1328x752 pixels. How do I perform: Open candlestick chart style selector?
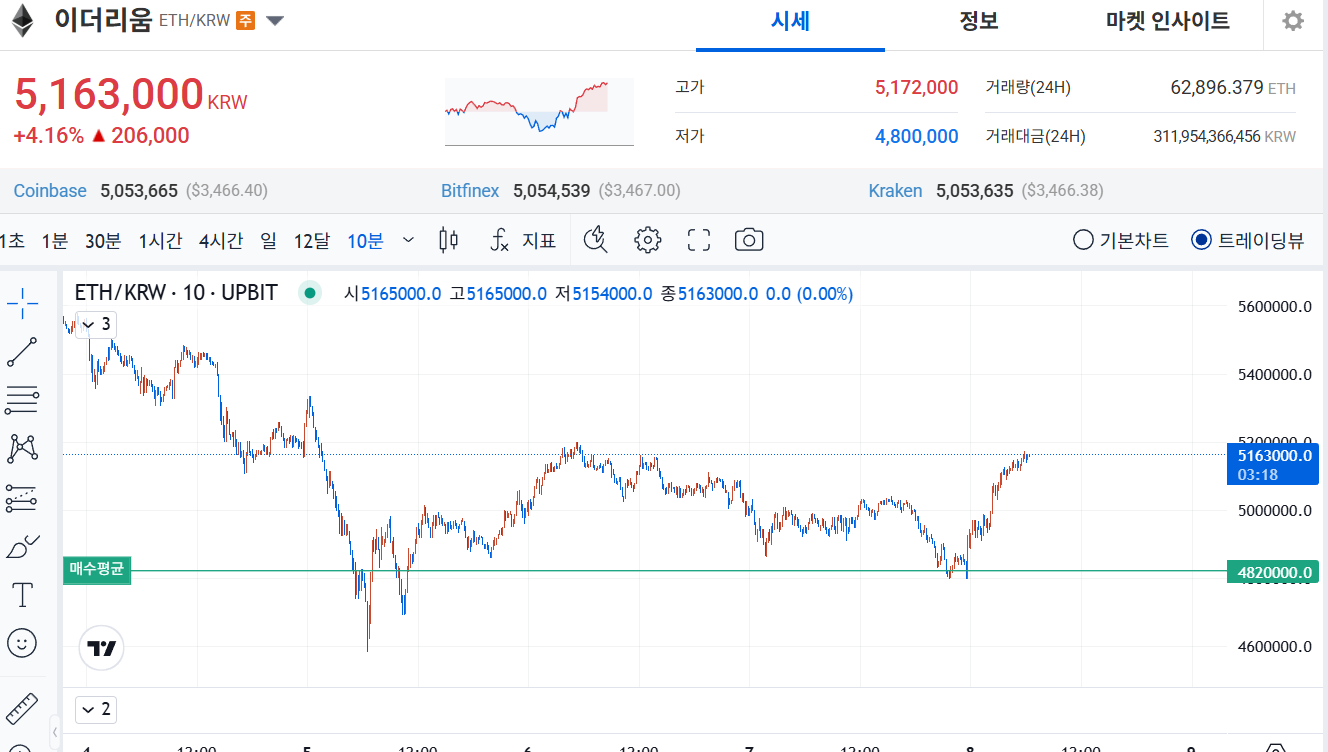(x=449, y=240)
